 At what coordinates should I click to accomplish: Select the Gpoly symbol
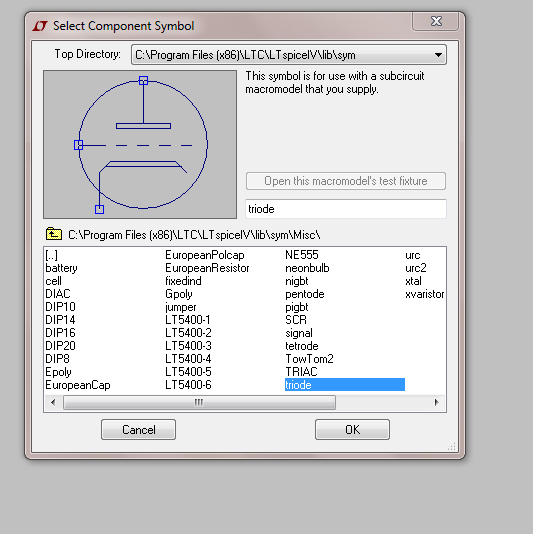179,294
